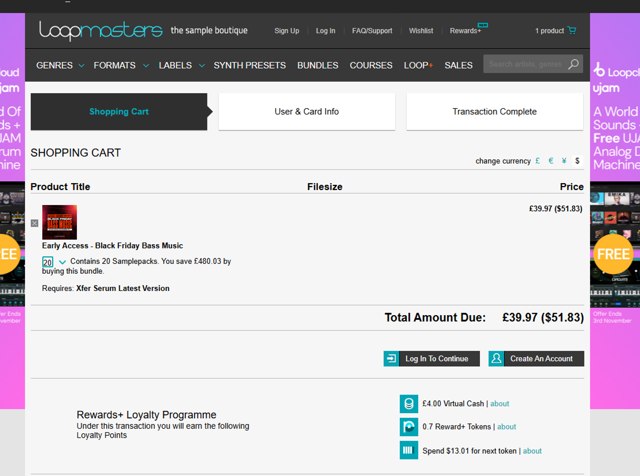Viewport: 640px width, 476px height.
Task: Click the Reward+ Tokens icon
Action: tap(409, 427)
